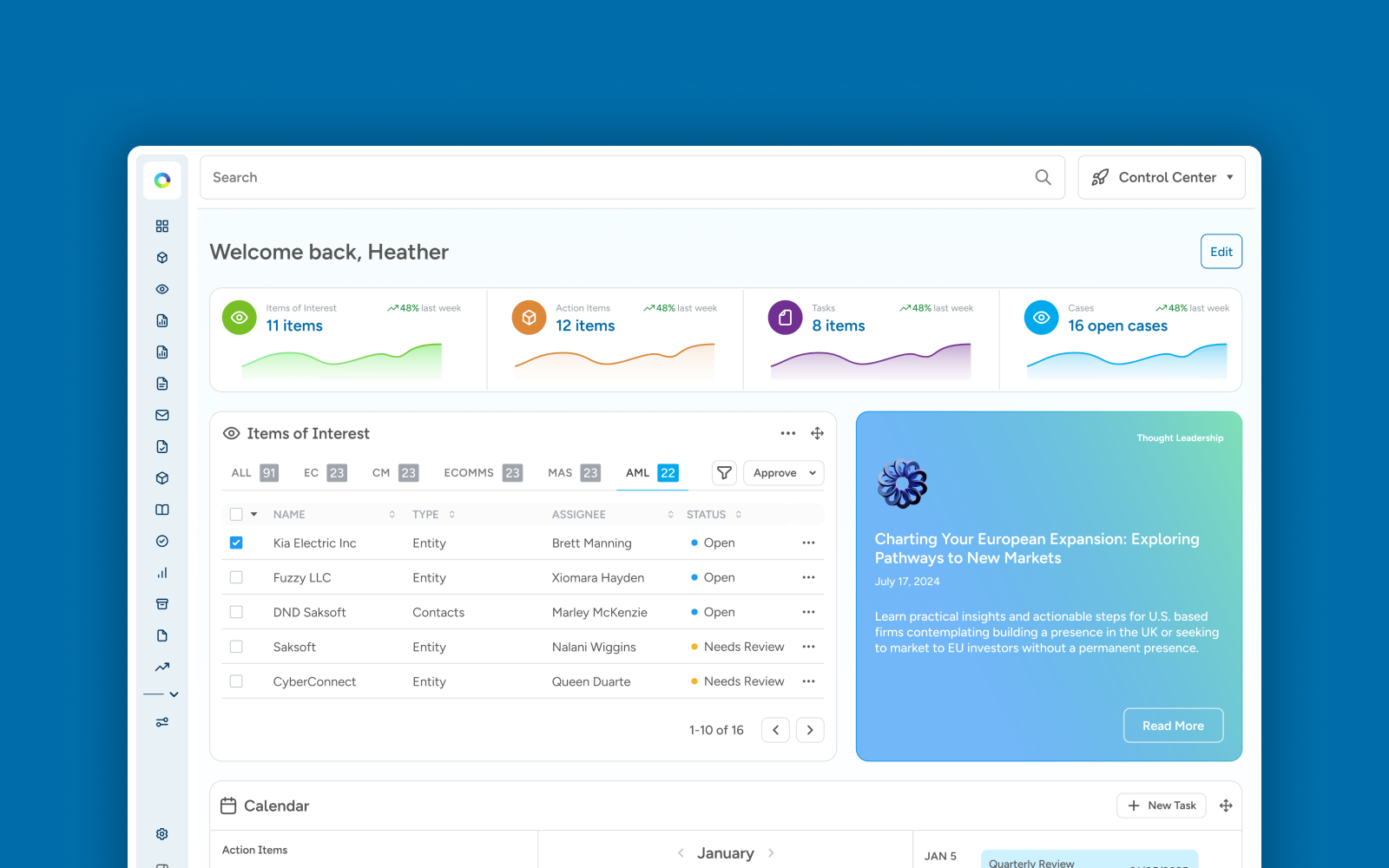Switch to the ECOMMS tab
Screen dimensions: 1389x868
pyautogui.click(x=483, y=473)
